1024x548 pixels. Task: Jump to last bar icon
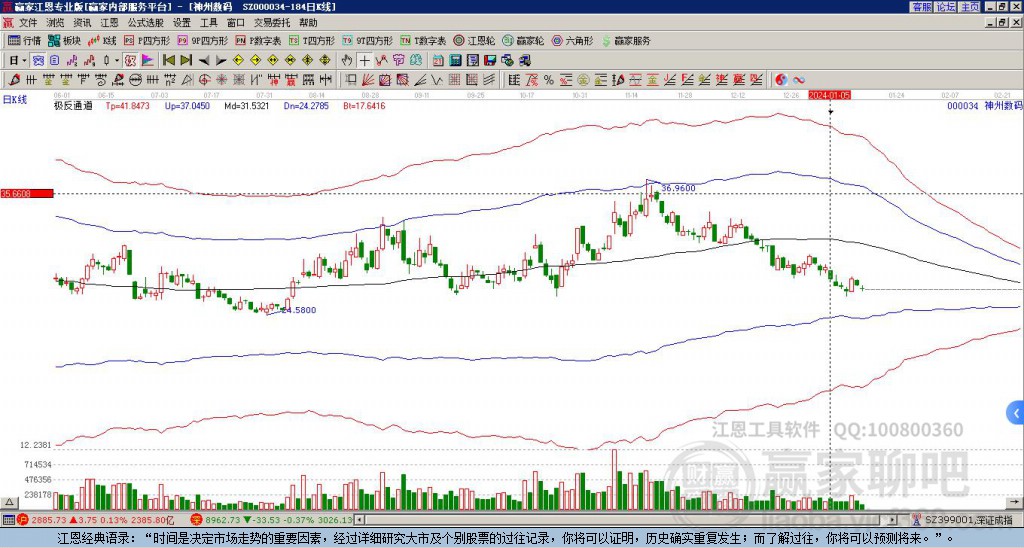point(186,61)
